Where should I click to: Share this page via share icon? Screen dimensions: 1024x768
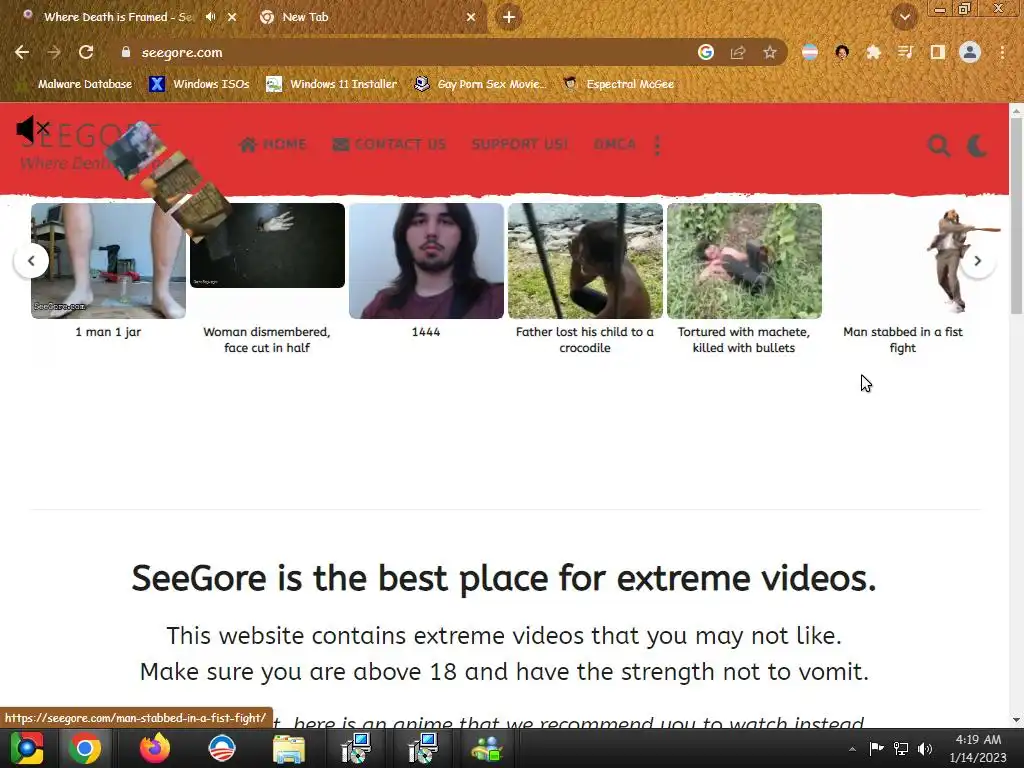(738, 52)
